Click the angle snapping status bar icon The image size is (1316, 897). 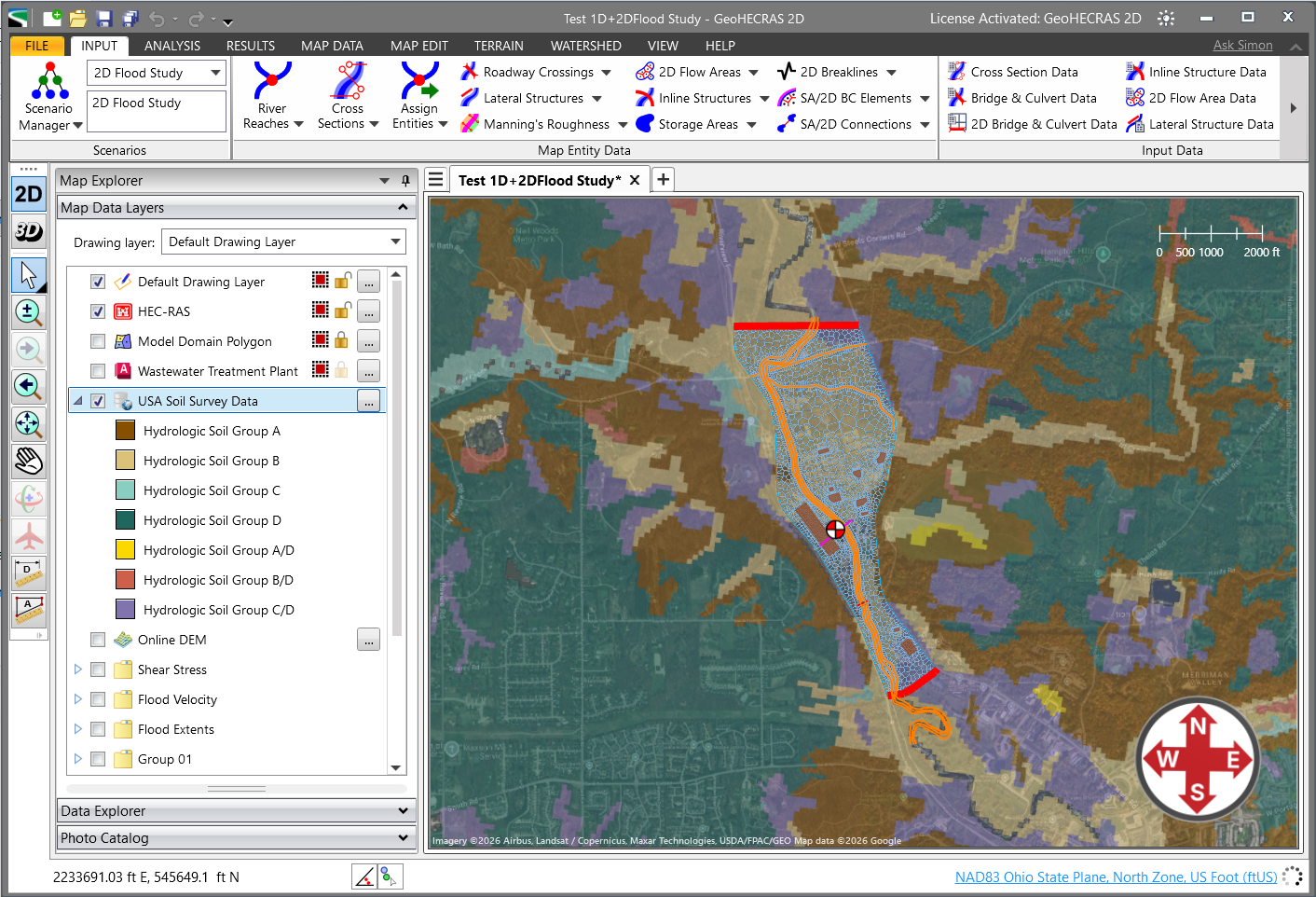pos(364,876)
